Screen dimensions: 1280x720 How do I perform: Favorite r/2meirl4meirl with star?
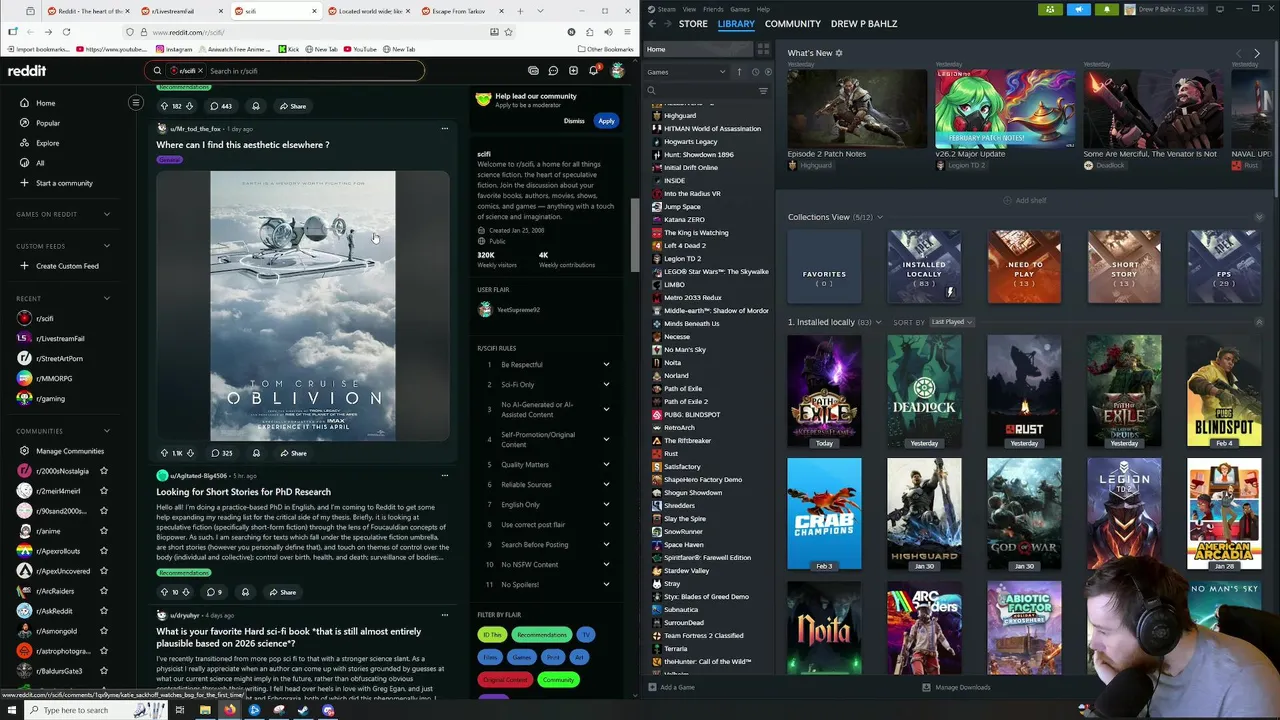tap(103, 491)
